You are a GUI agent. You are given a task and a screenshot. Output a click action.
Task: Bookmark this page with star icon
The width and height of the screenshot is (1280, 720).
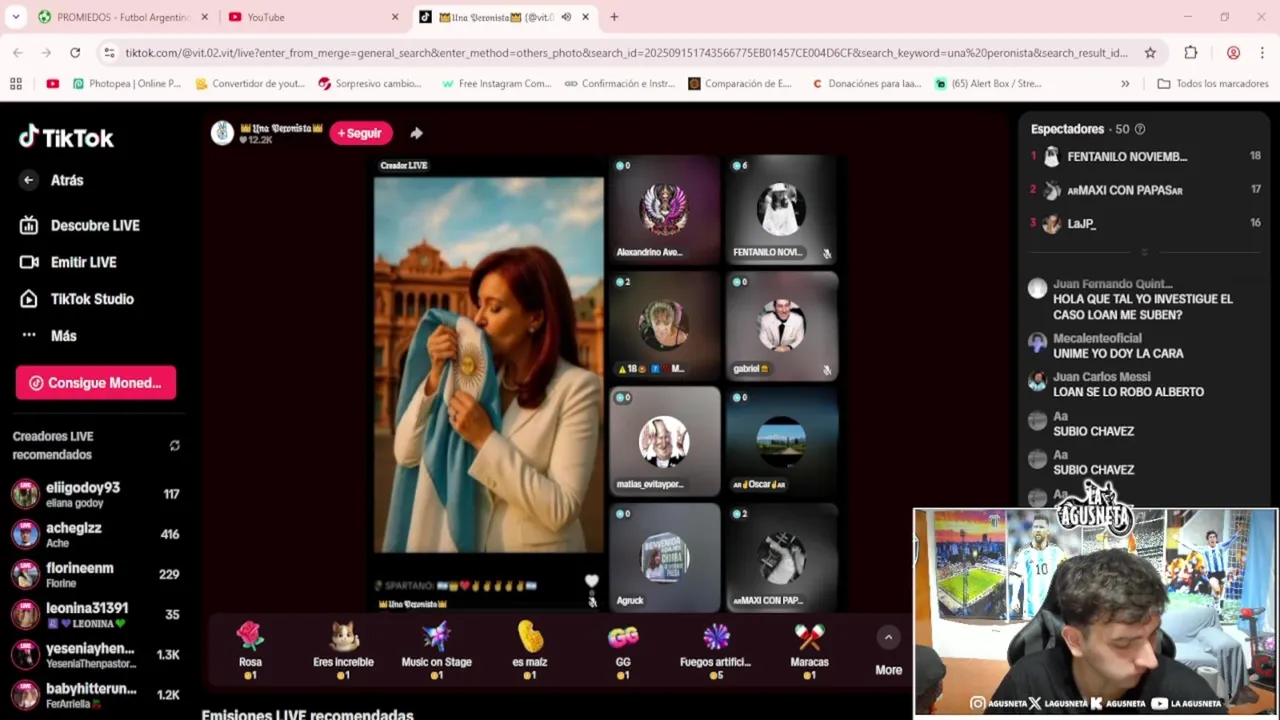tap(1150, 53)
